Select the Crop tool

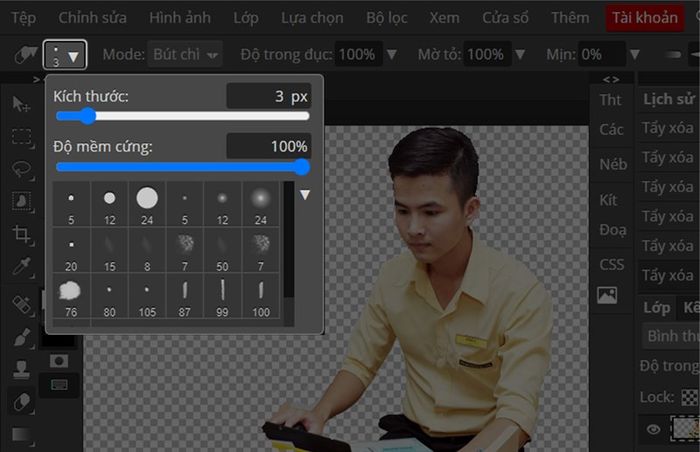tap(22, 234)
